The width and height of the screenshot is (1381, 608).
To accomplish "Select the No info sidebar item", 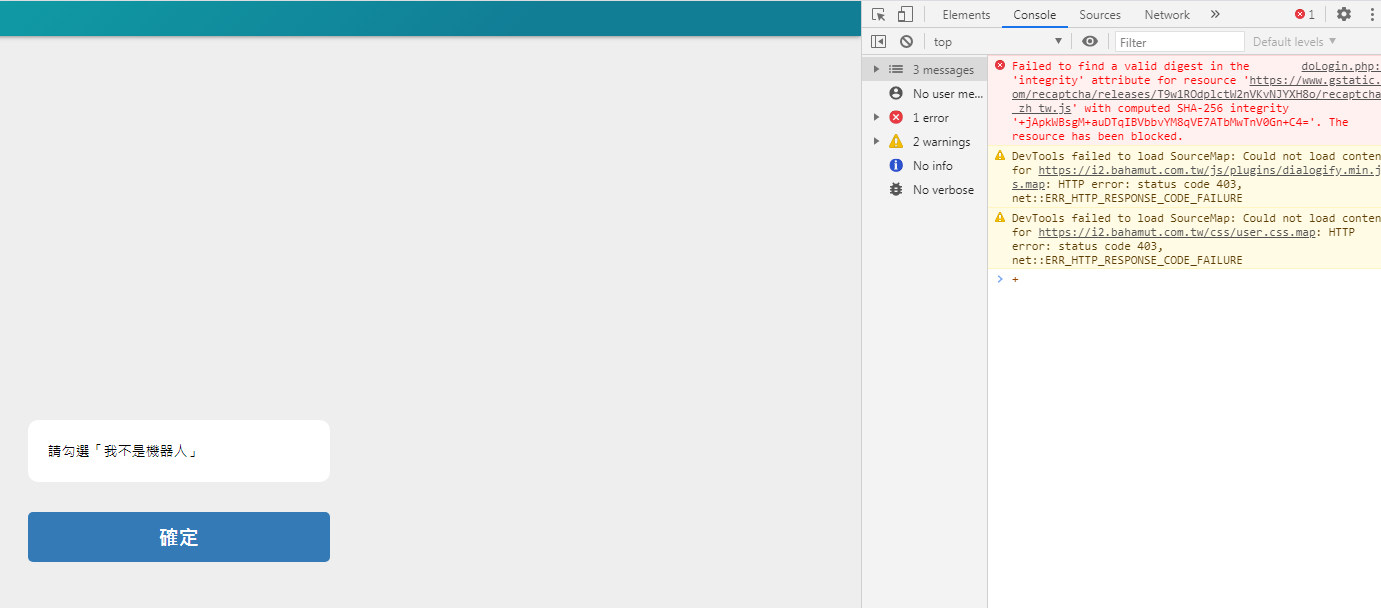I will 932,165.
